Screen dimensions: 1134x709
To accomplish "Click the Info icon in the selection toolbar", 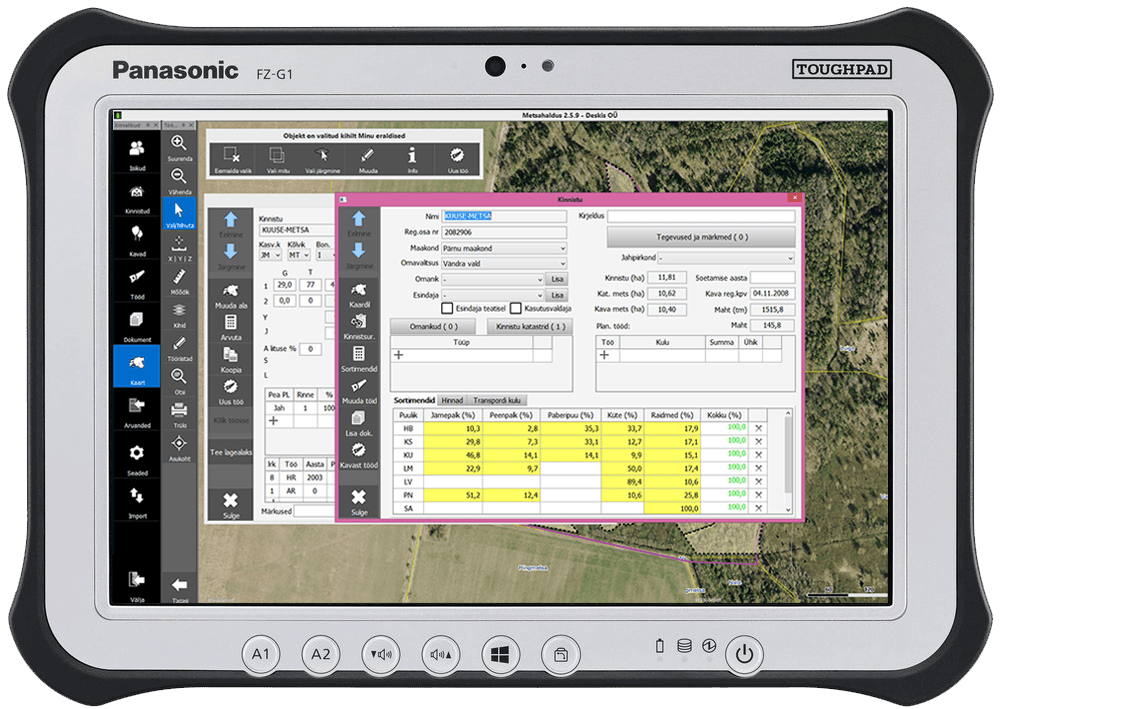I will (x=412, y=156).
